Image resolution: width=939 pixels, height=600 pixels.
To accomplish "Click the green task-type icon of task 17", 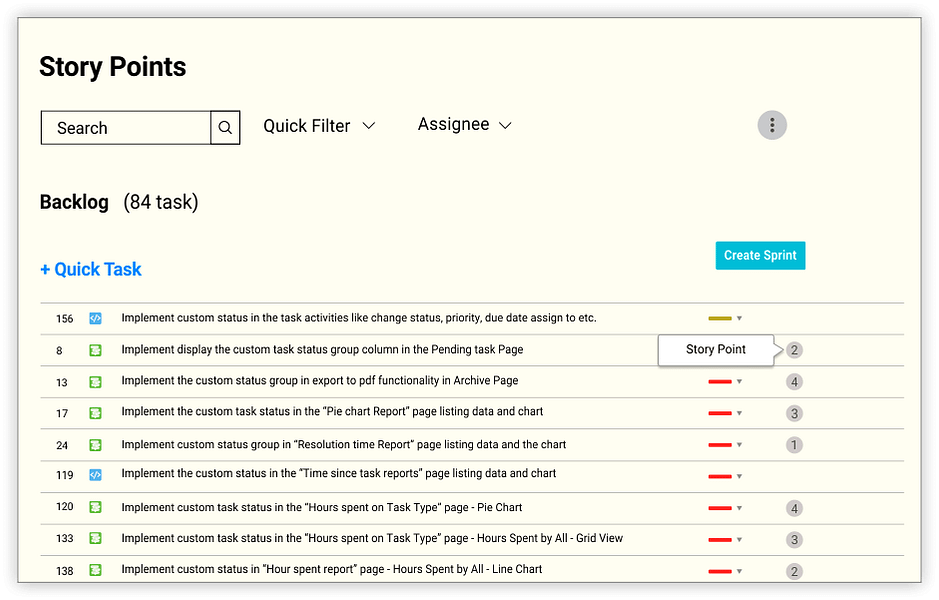I will coord(95,413).
